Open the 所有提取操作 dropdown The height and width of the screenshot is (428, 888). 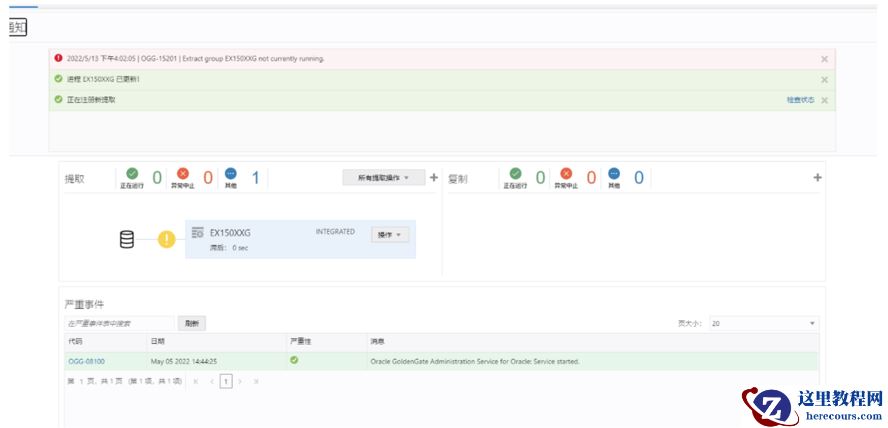pyautogui.click(x=383, y=178)
